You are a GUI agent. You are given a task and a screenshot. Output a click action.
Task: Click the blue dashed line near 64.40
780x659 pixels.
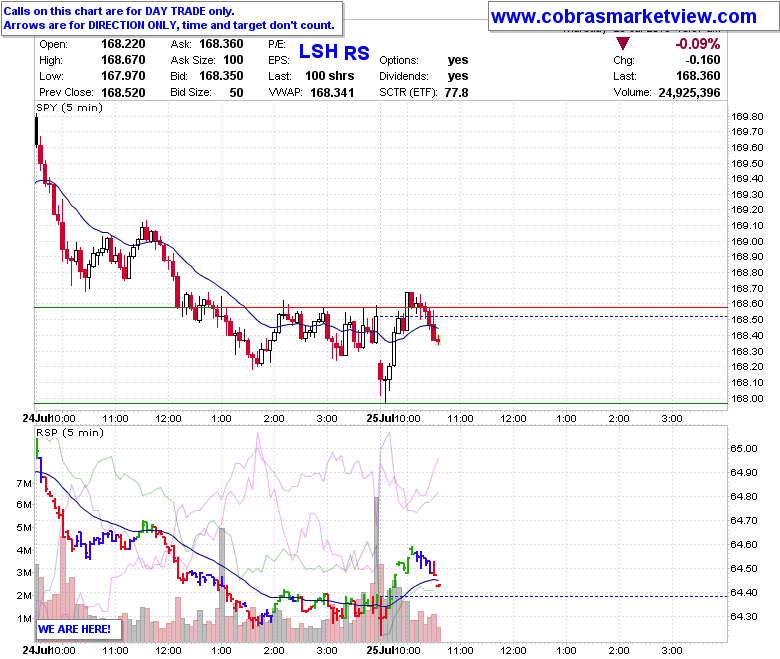pos(557,596)
